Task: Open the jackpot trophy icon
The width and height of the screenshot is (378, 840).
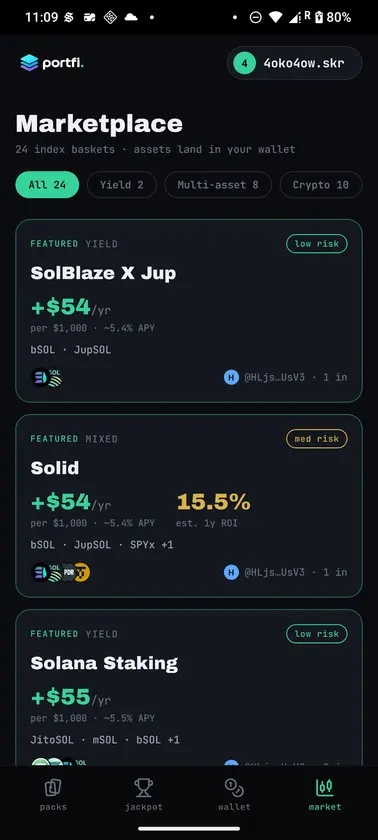Action: 143,788
